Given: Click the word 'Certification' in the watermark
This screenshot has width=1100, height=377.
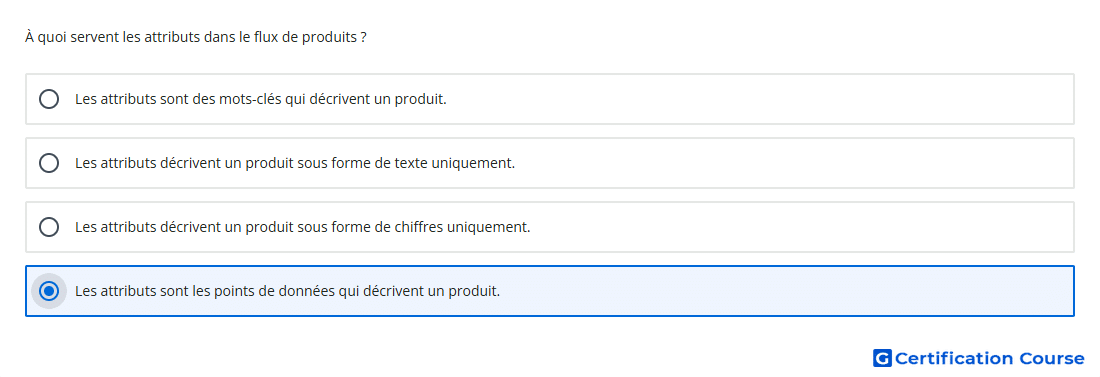Looking at the screenshot, I should coord(954,358).
